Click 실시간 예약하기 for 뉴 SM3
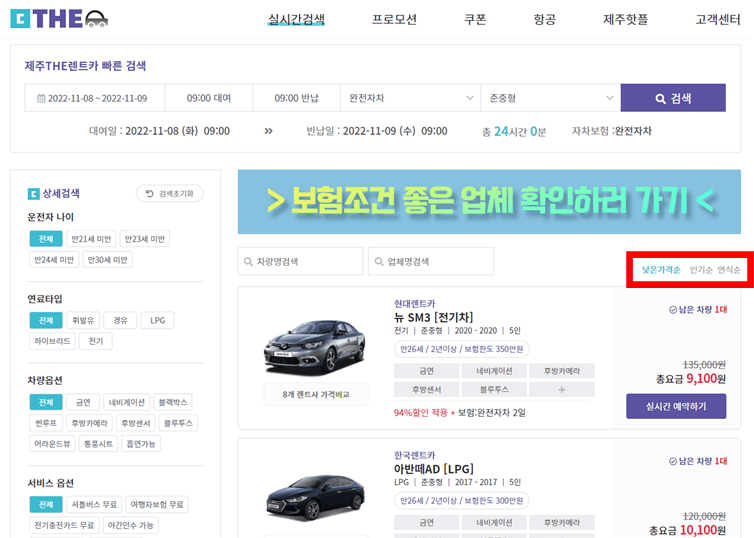754x538 pixels. point(676,406)
